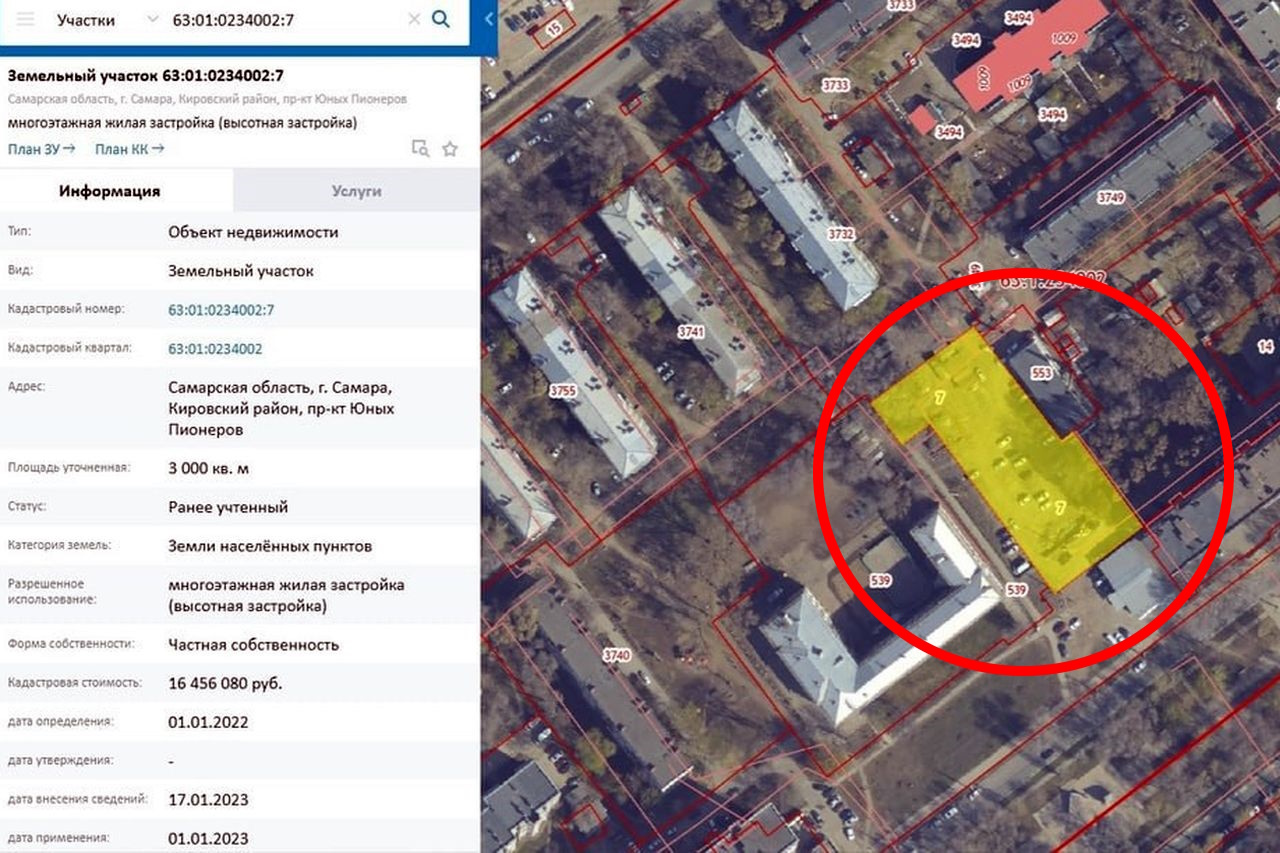Click parcel 3732 building on the map
Screen dimensions: 1280x853
click(795, 205)
